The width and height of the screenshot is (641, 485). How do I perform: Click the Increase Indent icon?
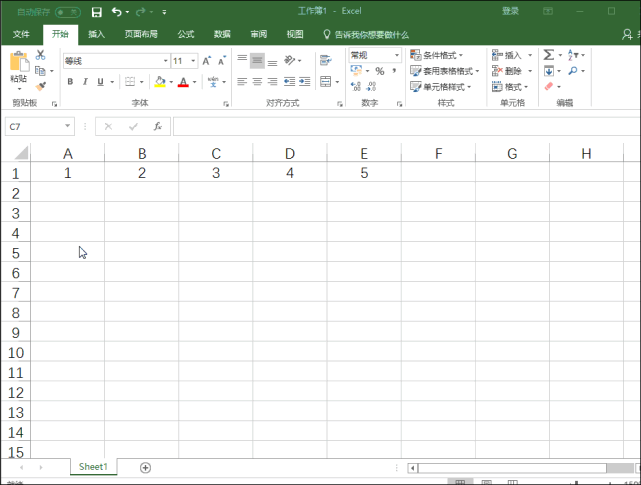(305, 82)
